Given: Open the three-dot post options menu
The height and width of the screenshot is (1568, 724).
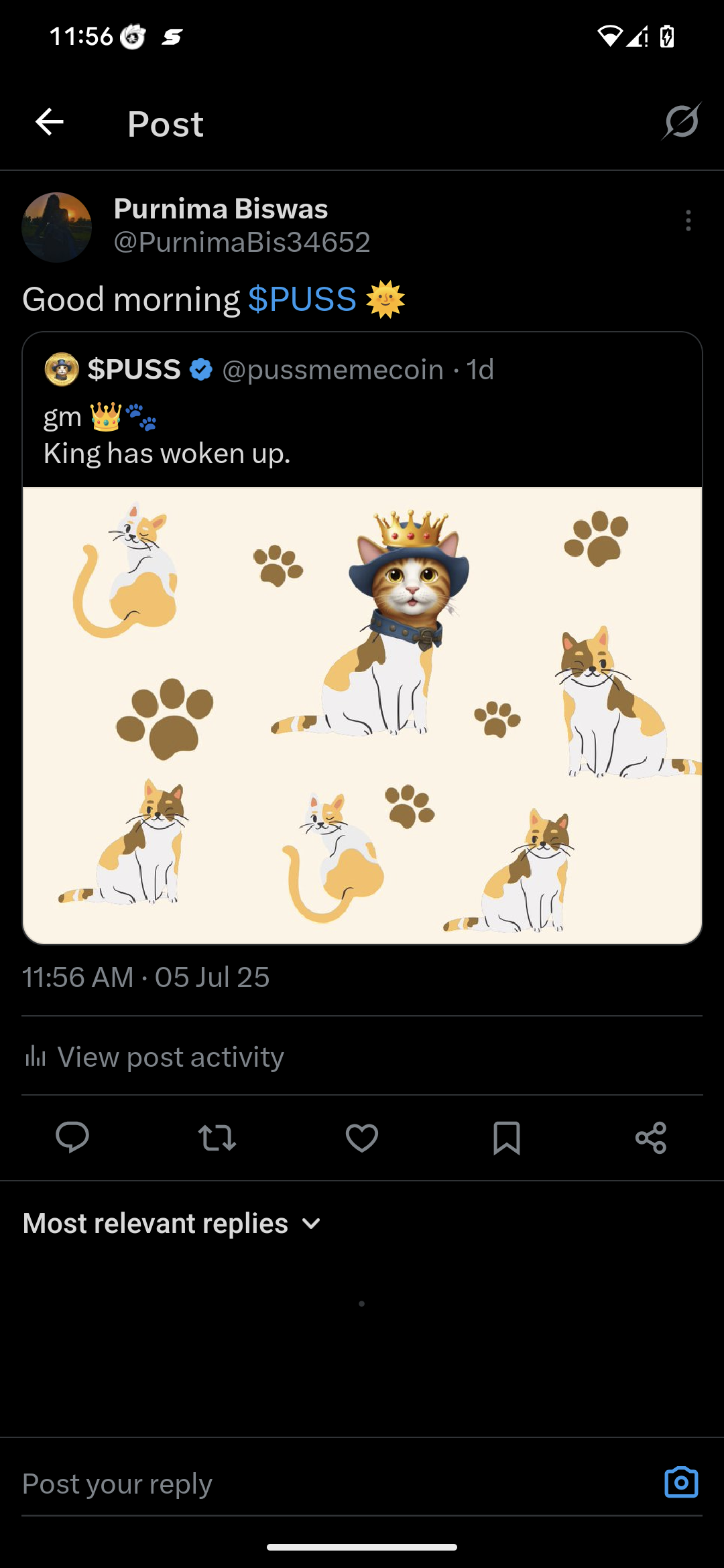Looking at the screenshot, I should click(x=688, y=220).
